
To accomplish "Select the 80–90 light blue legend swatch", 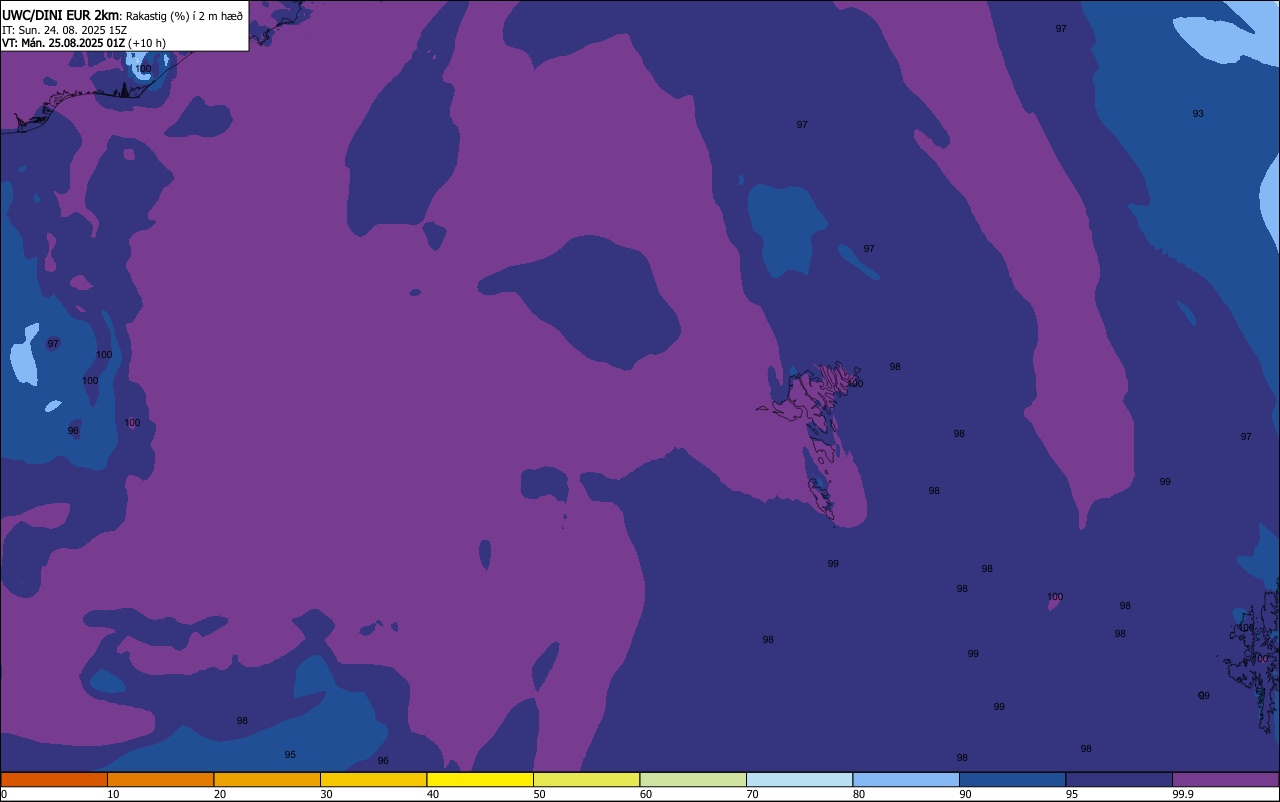I will [906, 779].
